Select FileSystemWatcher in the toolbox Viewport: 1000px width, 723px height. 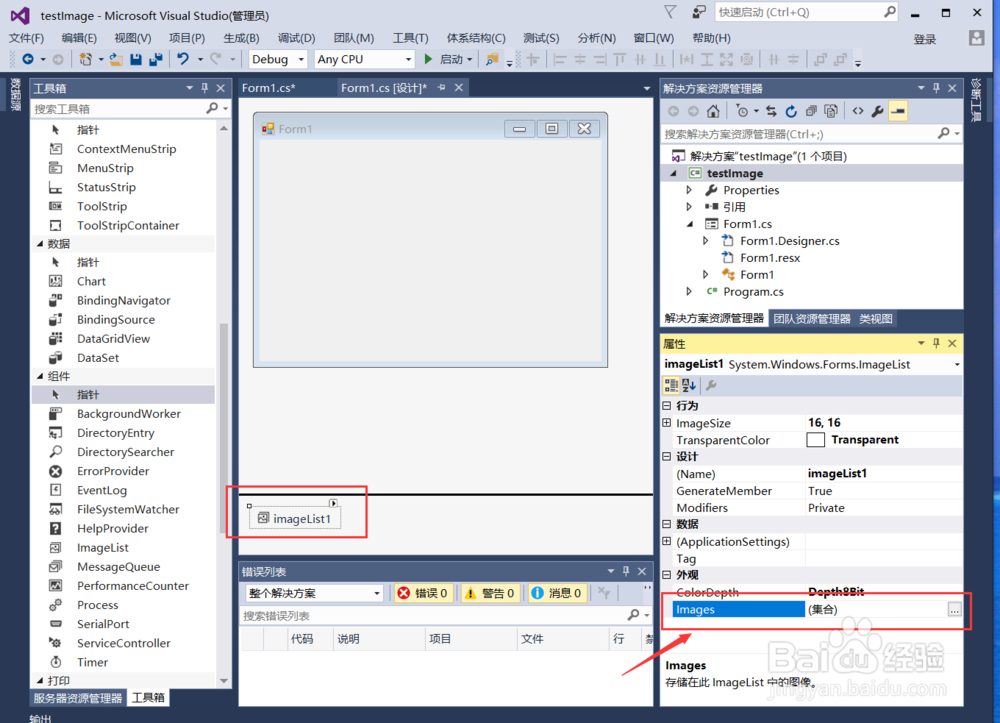128,509
